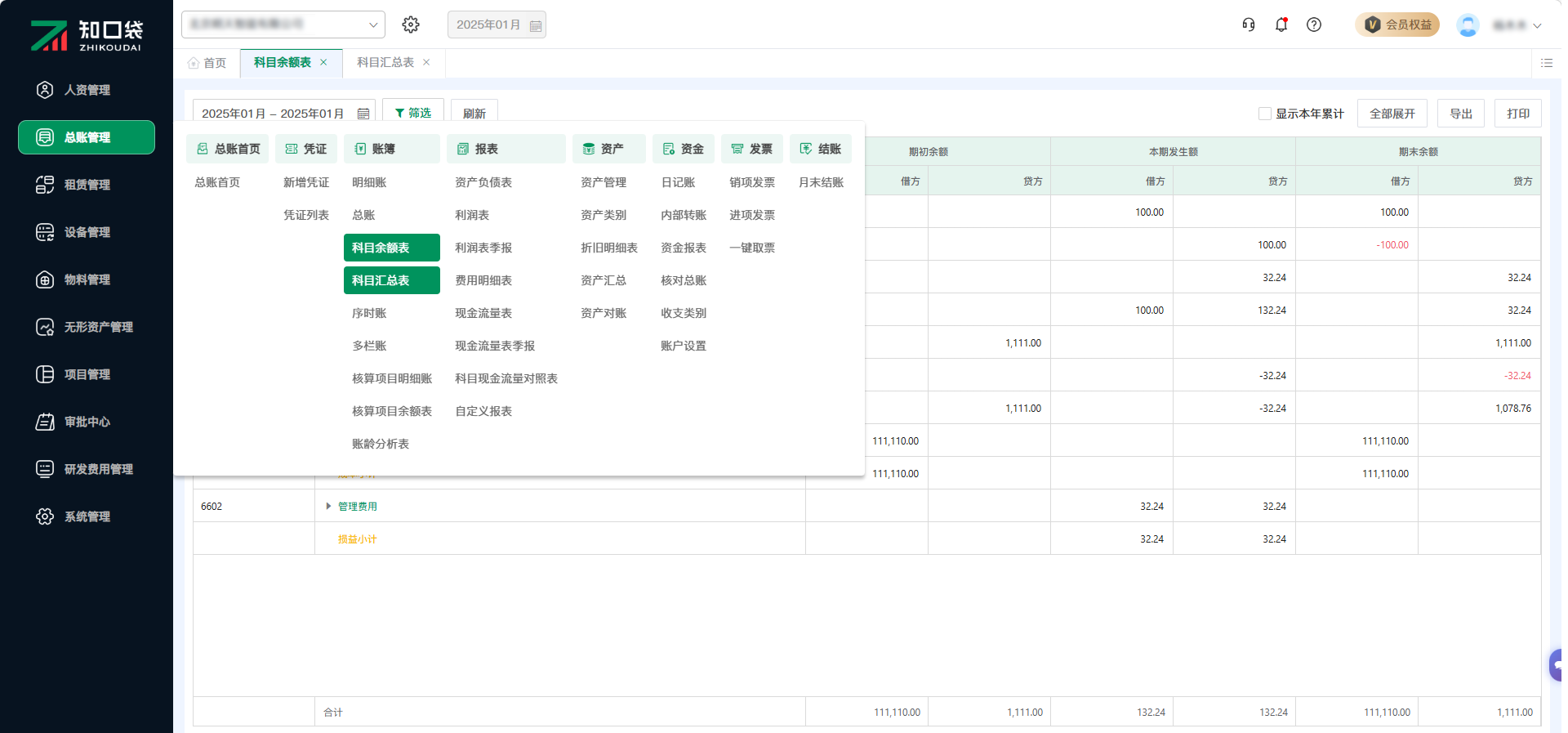Click the 发票 category header icon
Screen dimensions: 1568x733
tap(737, 149)
